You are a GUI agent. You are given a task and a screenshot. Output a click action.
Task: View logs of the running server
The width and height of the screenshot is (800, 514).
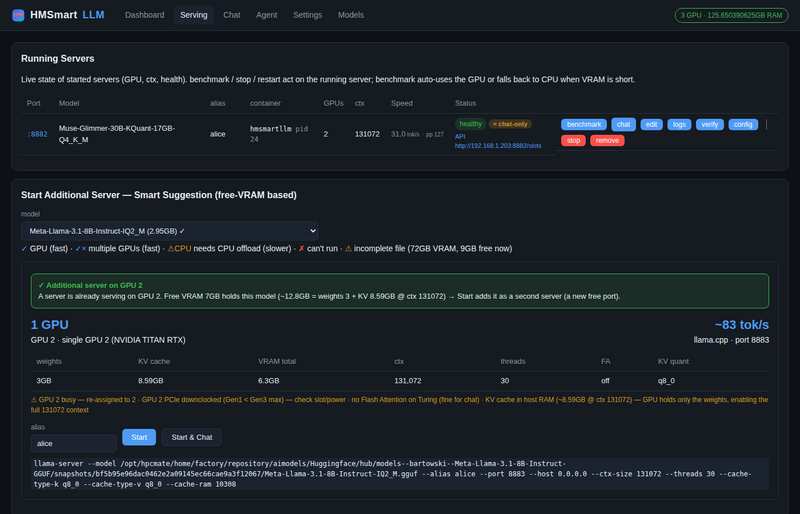(x=679, y=124)
